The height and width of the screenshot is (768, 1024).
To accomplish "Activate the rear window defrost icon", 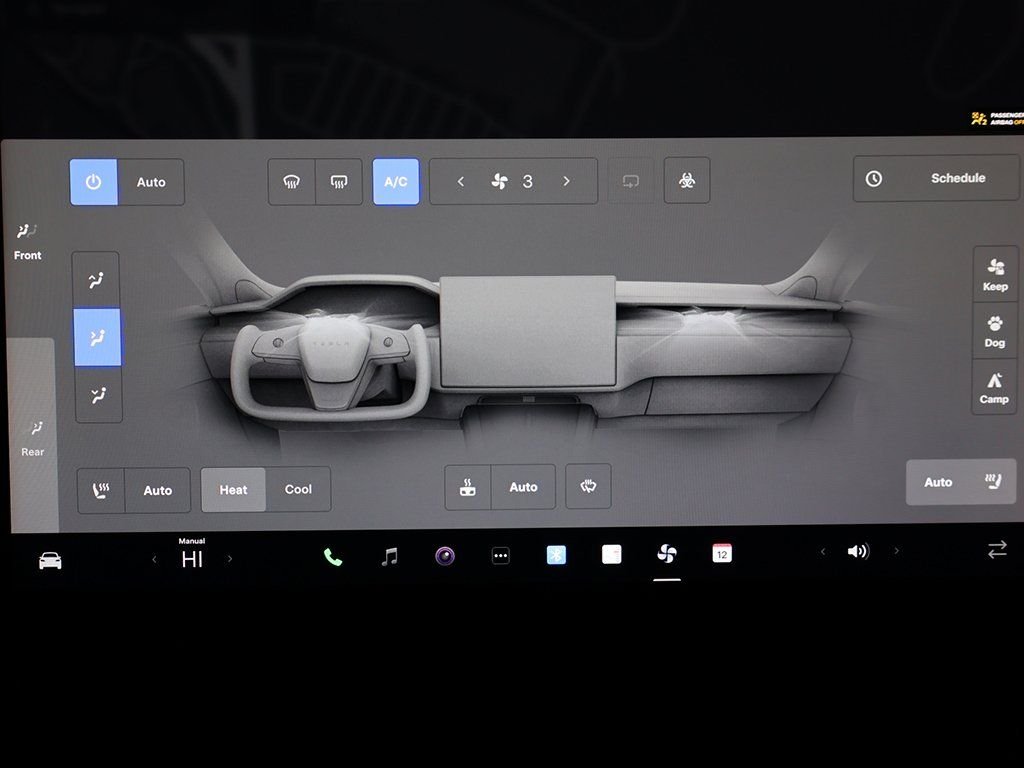I will 339,182.
